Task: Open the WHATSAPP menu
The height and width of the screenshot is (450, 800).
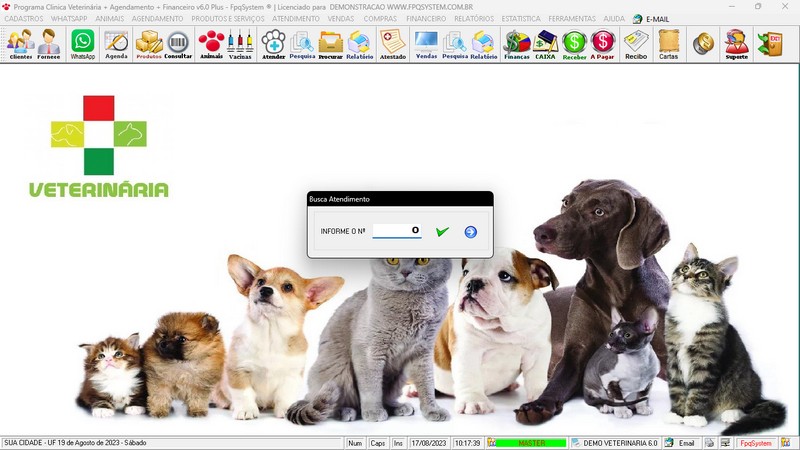Action: point(69,19)
